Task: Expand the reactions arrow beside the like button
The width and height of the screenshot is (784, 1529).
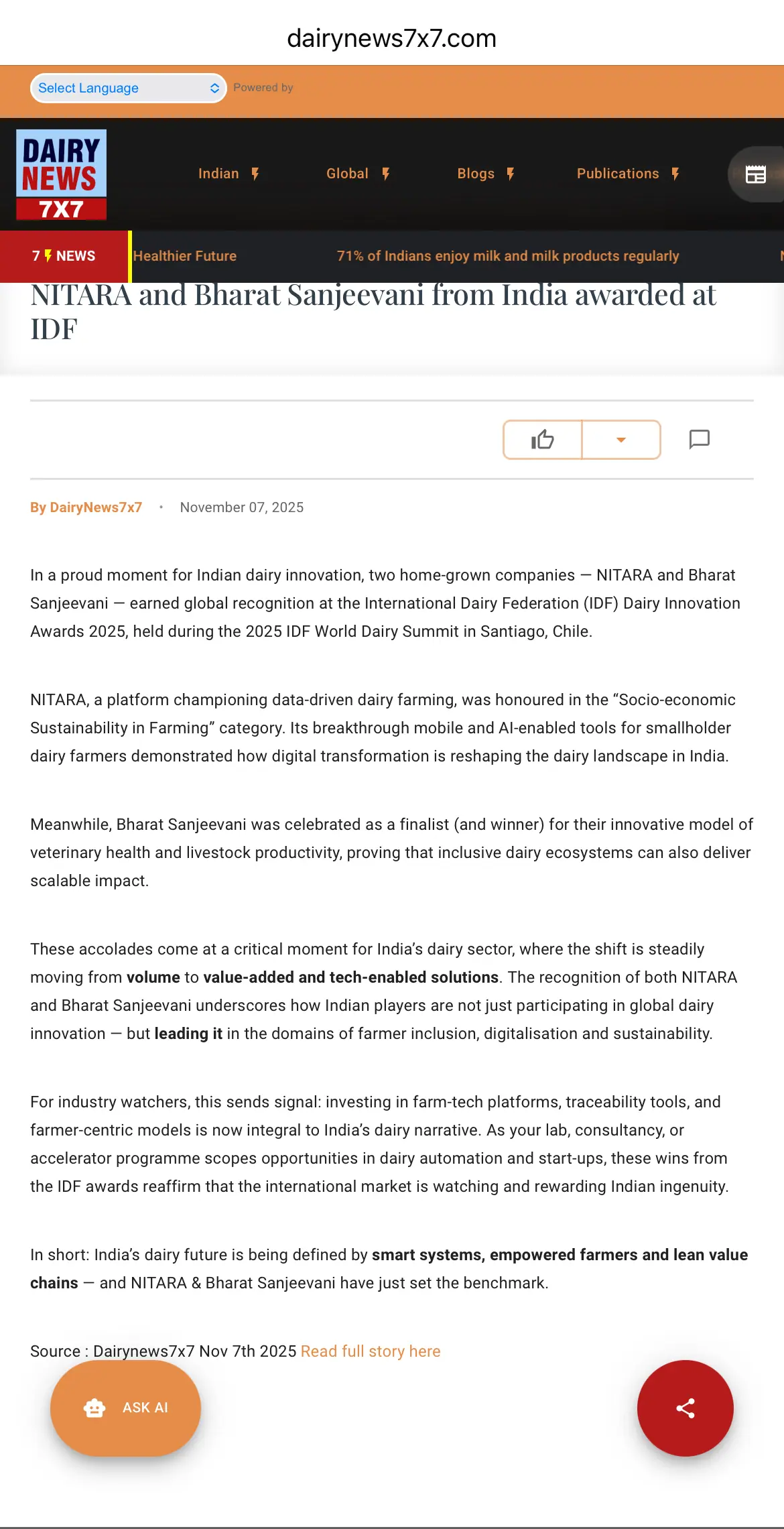Action: pyautogui.click(x=621, y=440)
